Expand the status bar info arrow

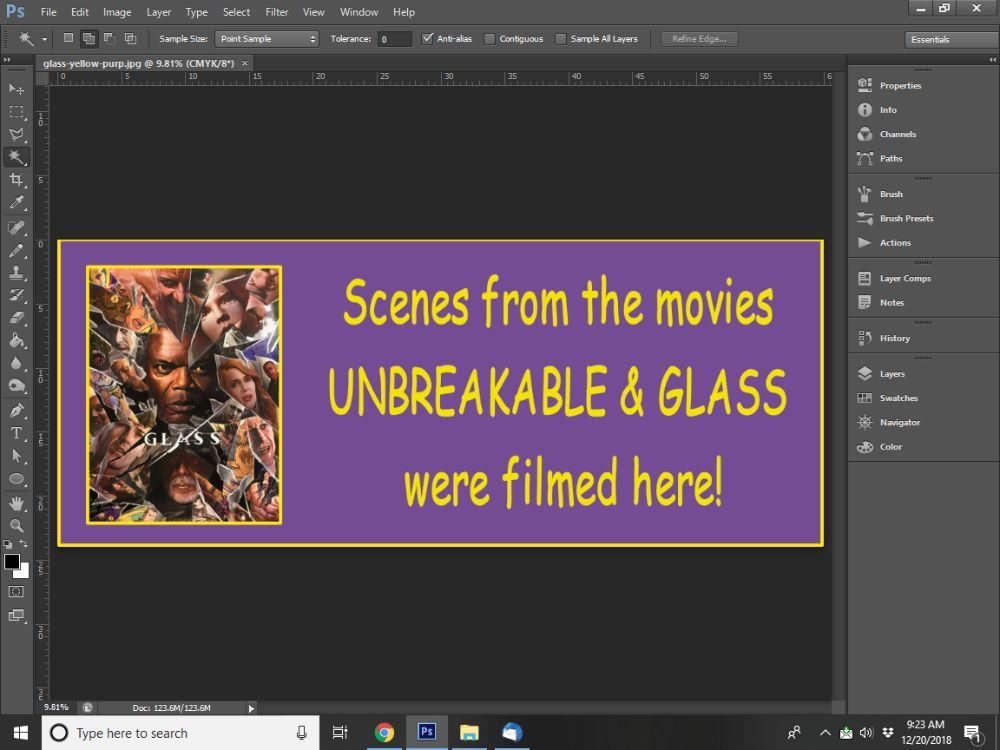point(251,708)
